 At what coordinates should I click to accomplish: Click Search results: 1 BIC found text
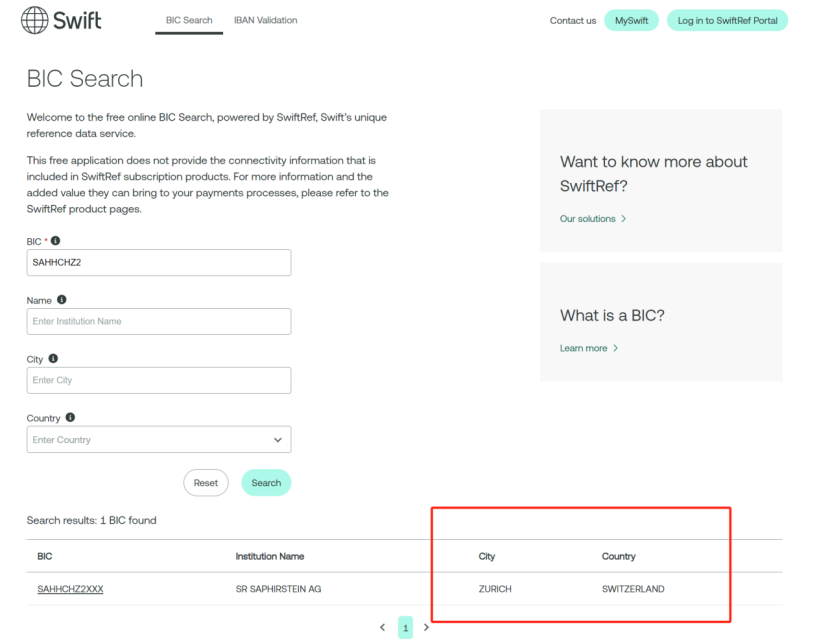(x=92, y=520)
